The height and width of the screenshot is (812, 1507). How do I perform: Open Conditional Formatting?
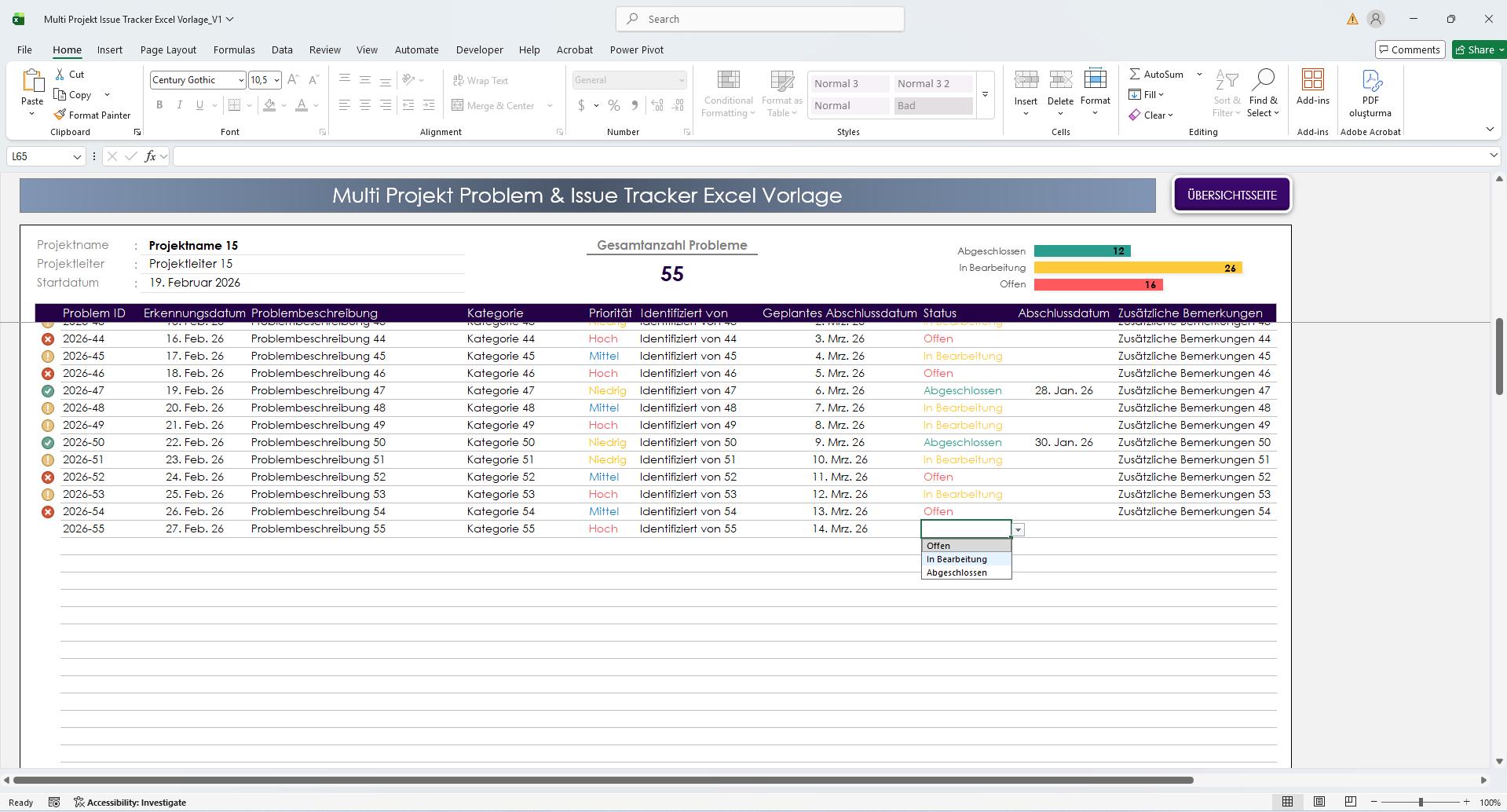728,94
